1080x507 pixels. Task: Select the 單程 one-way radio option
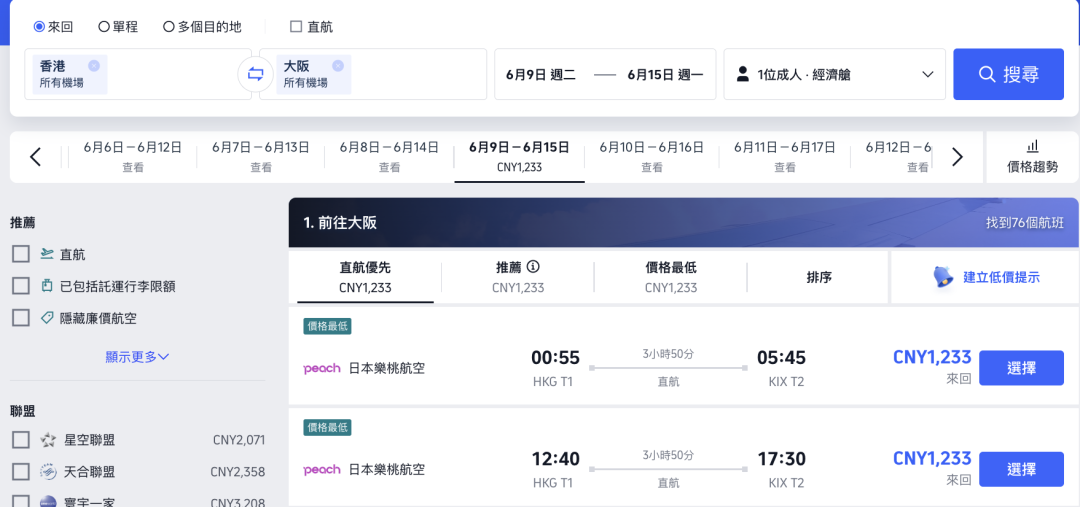[x=105, y=27]
